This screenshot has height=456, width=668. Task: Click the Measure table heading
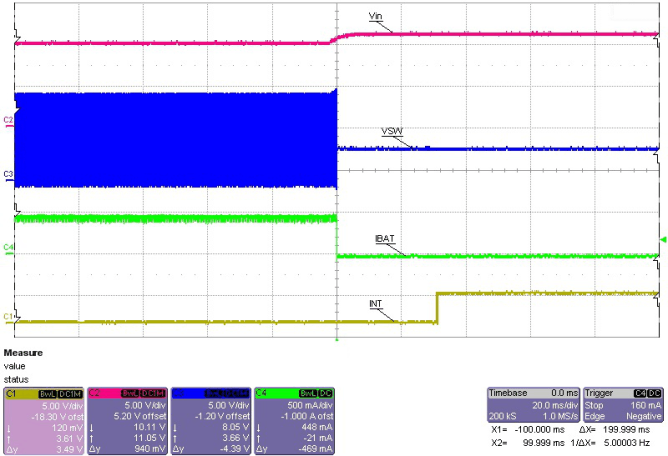click(22, 354)
